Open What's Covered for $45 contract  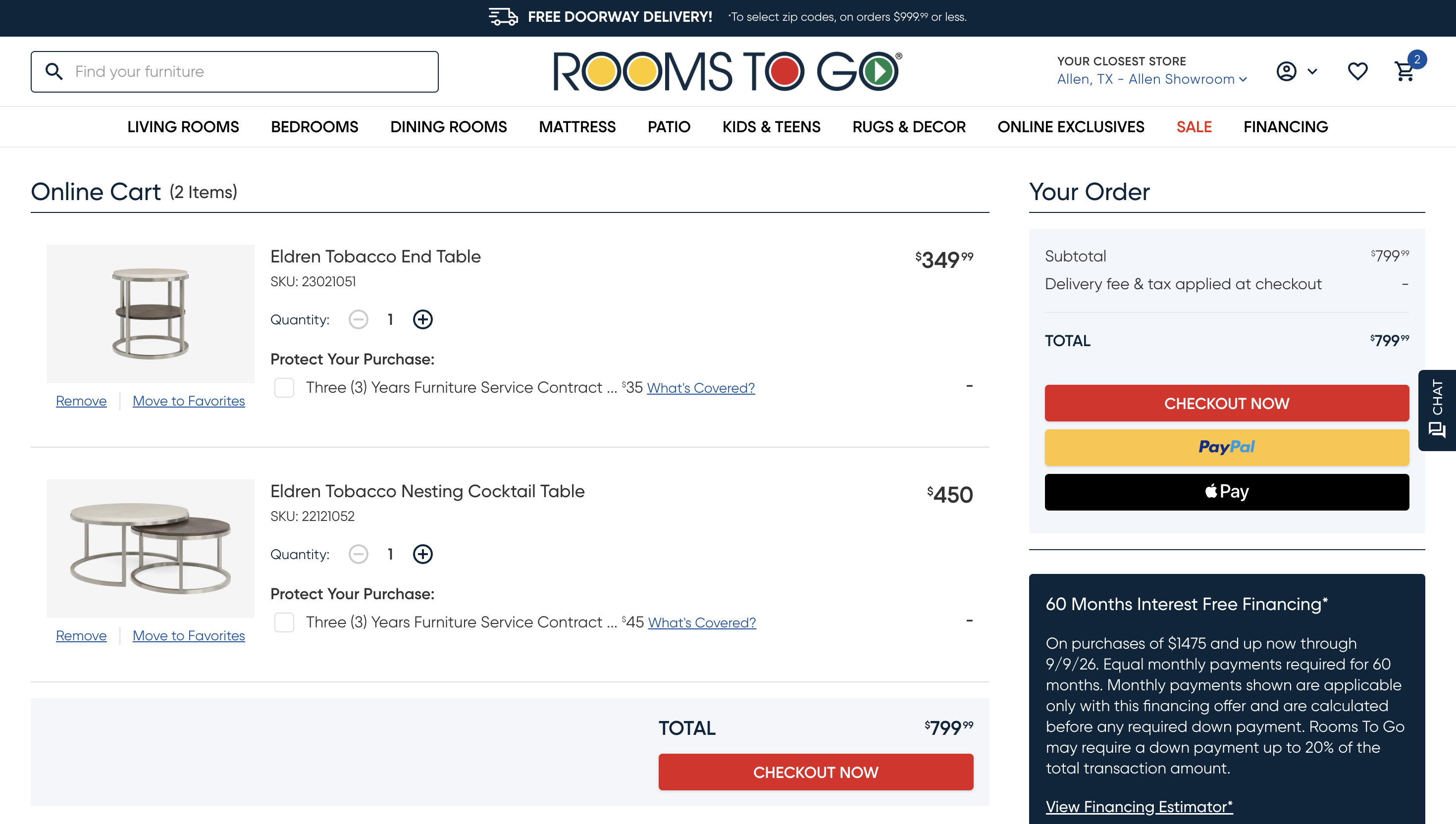click(x=702, y=622)
